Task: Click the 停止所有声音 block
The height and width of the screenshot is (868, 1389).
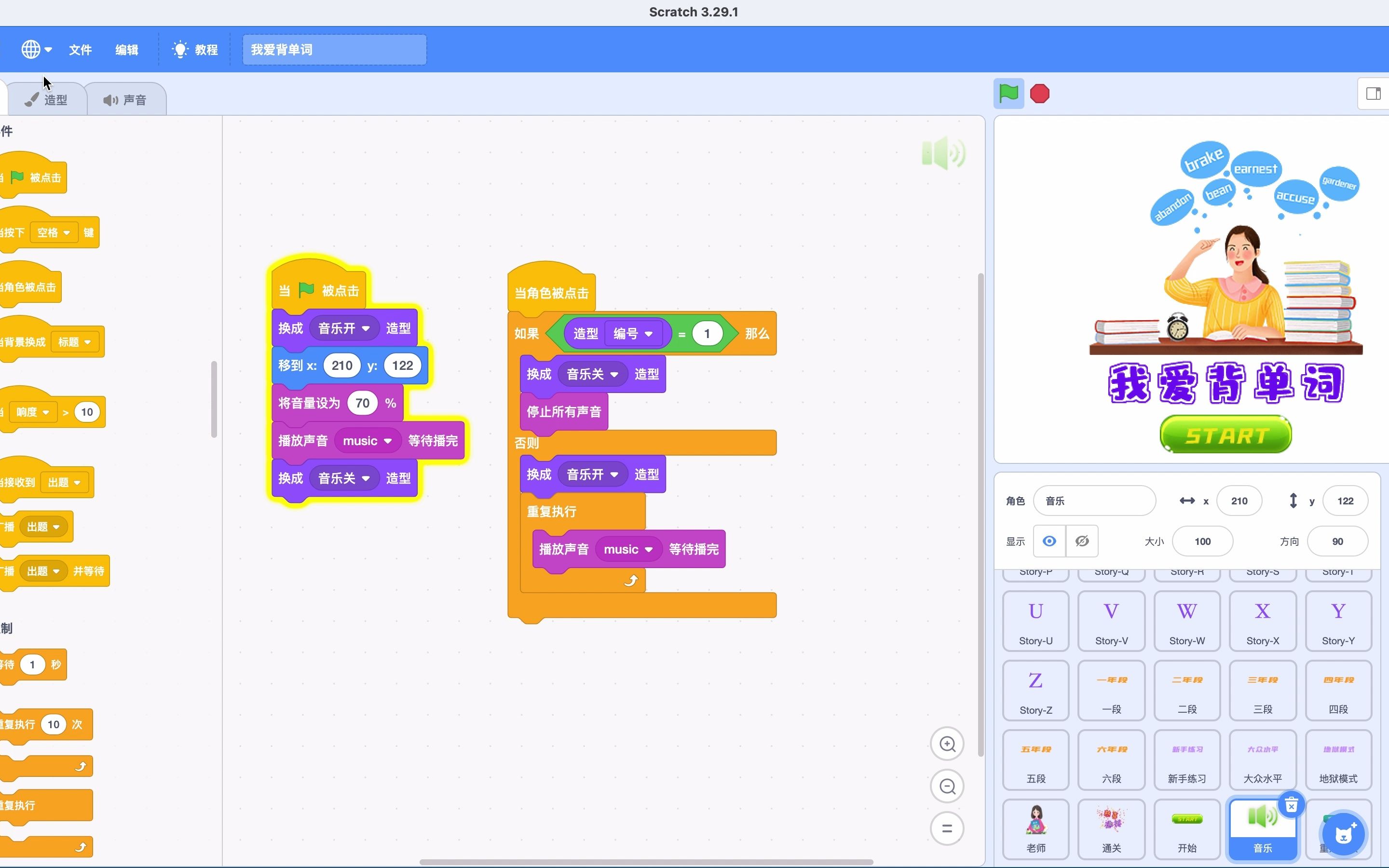Action: point(564,412)
